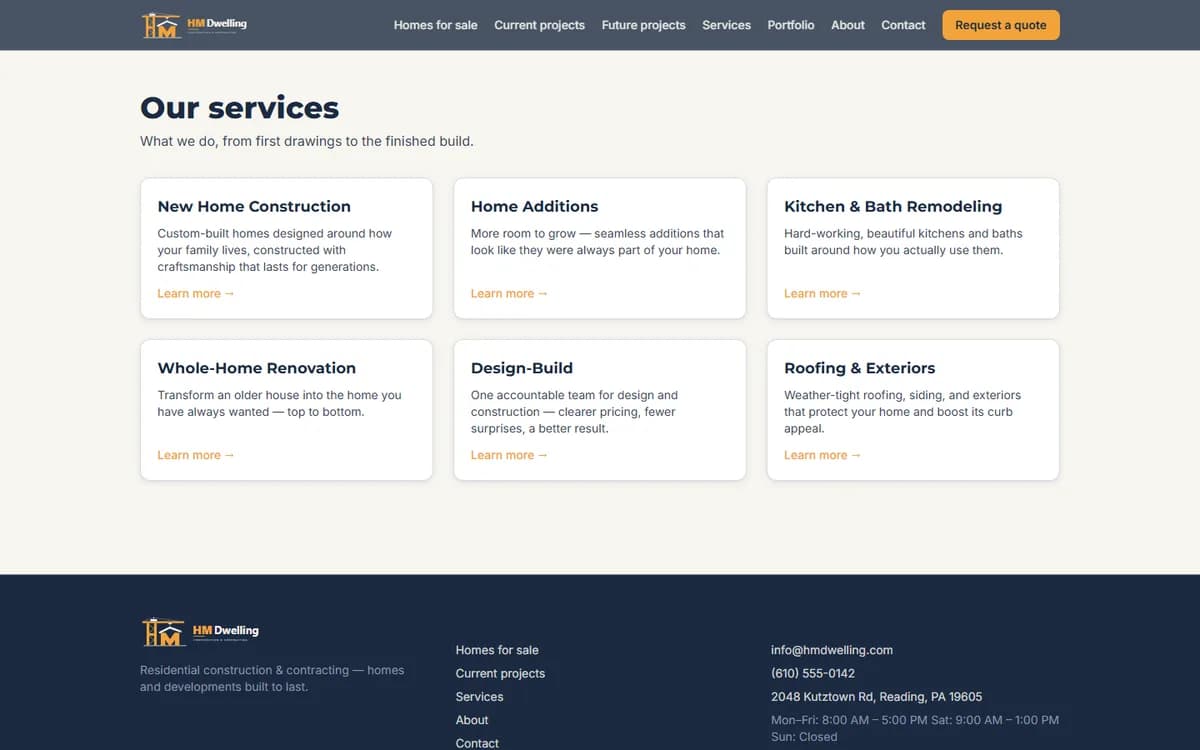Image resolution: width=1200 pixels, height=750 pixels.
Task: Learn more about Whole-Home Renovation
Action: point(196,455)
